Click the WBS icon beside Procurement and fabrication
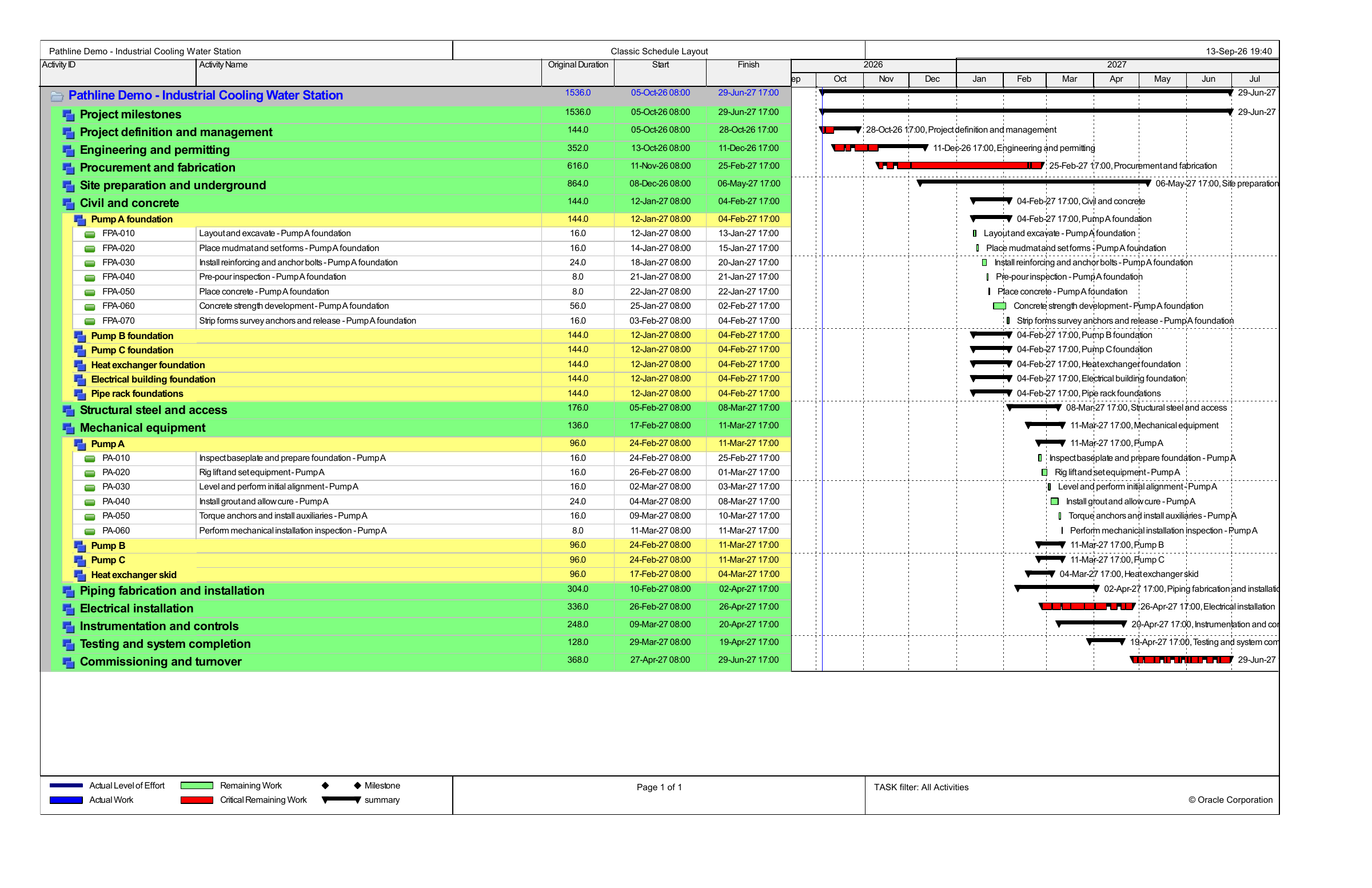The width and height of the screenshot is (1372, 888). click(69, 168)
